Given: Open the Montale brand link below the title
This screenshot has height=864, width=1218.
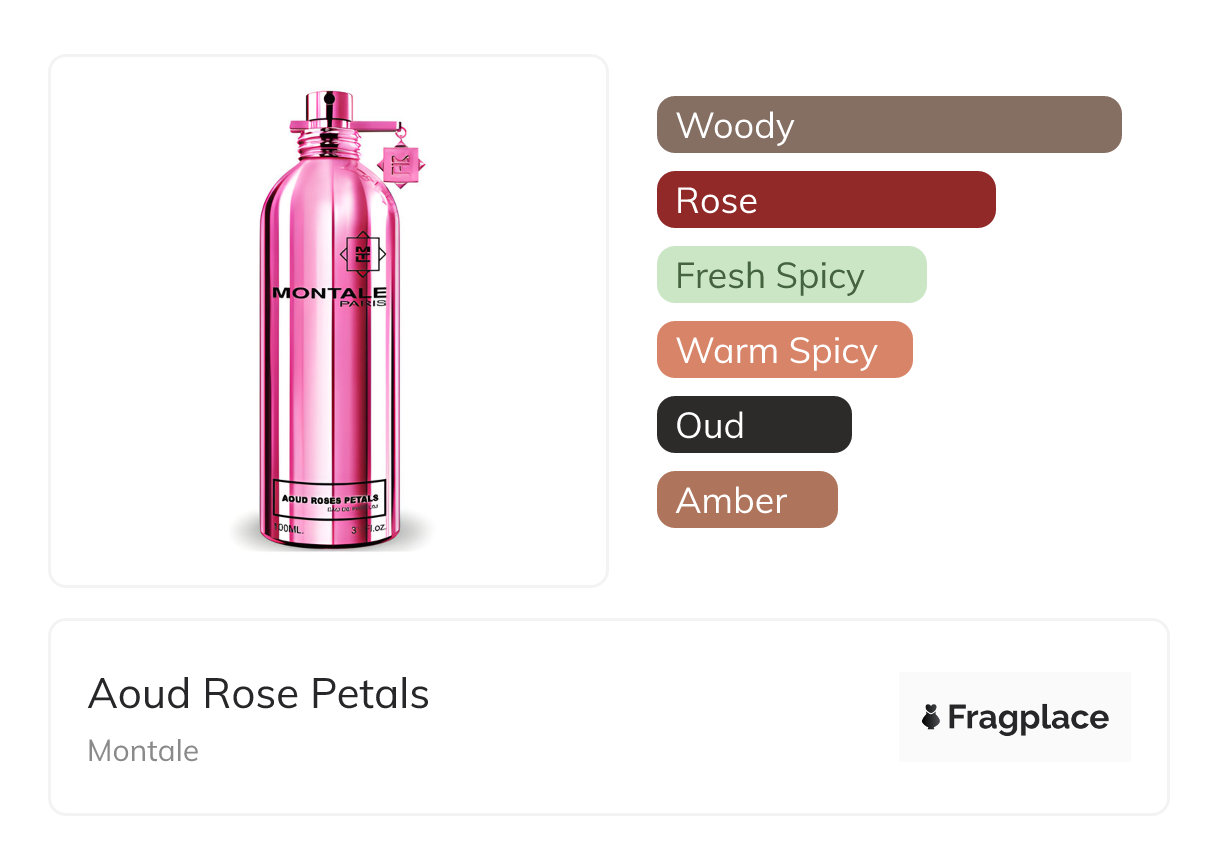Looking at the screenshot, I should click(143, 751).
